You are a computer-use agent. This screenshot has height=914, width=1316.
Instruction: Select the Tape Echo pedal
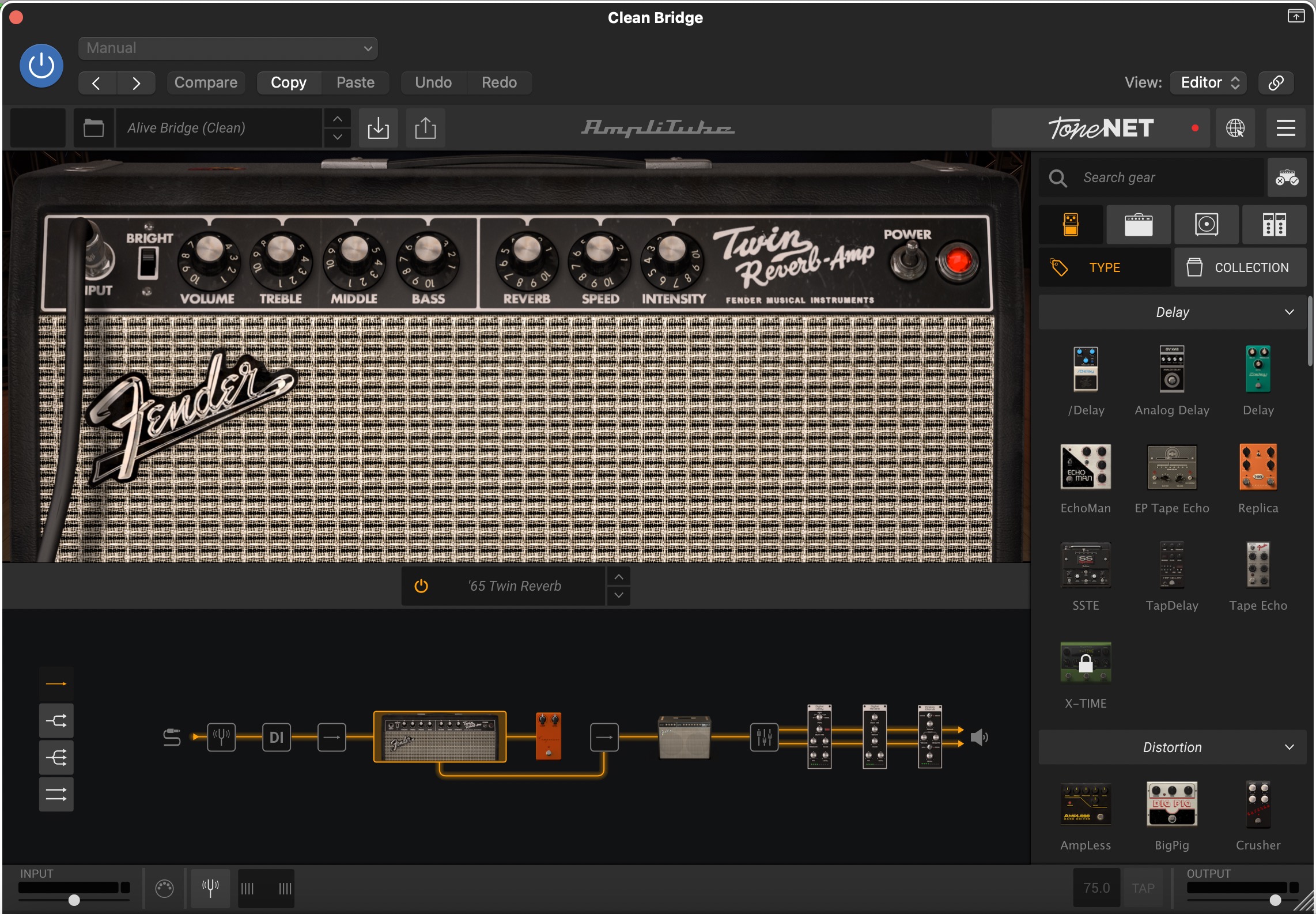click(x=1258, y=565)
